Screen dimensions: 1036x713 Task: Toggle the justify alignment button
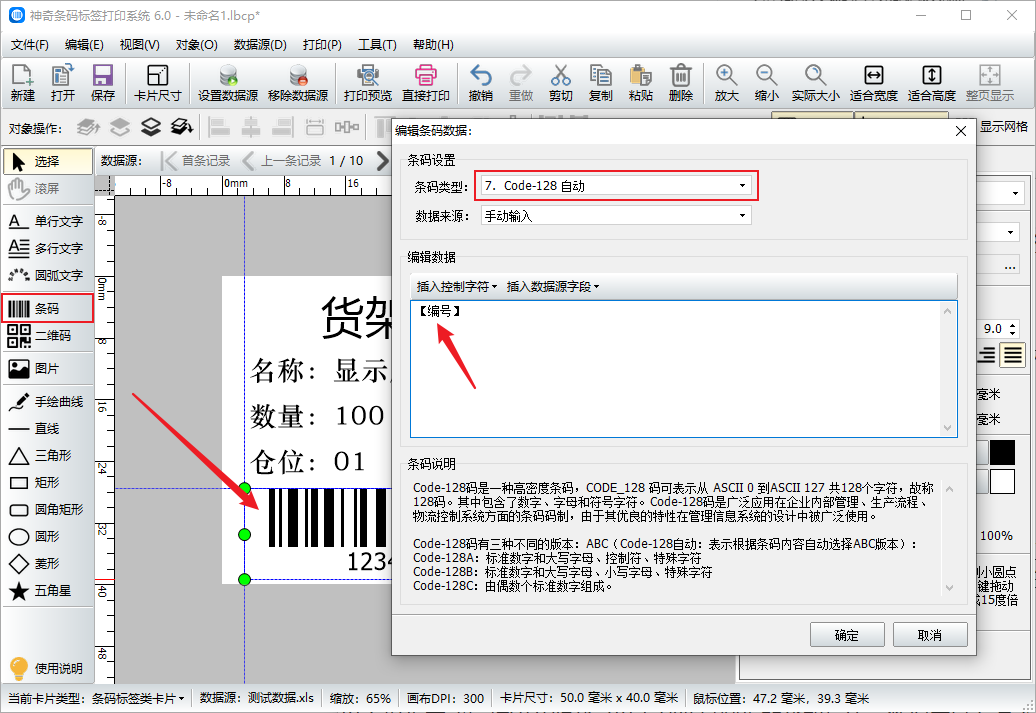(x=1013, y=354)
